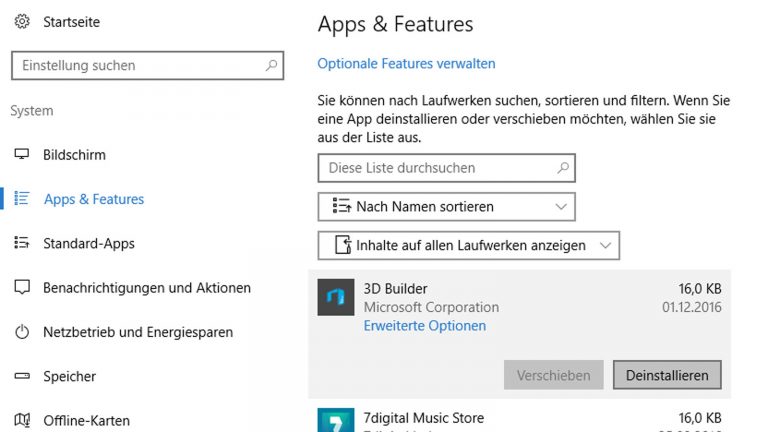Image resolution: width=768 pixels, height=432 pixels.
Task: Click magnifier in Diese Liste durchsuchen
Action: click(x=563, y=168)
